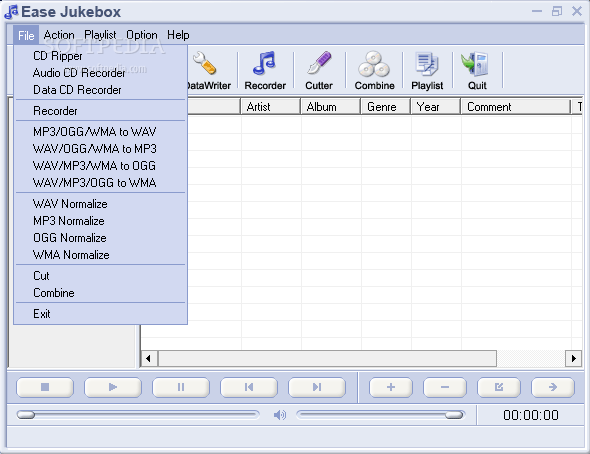Select Combine from the File menu
590x454 pixels.
tap(100, 293)
